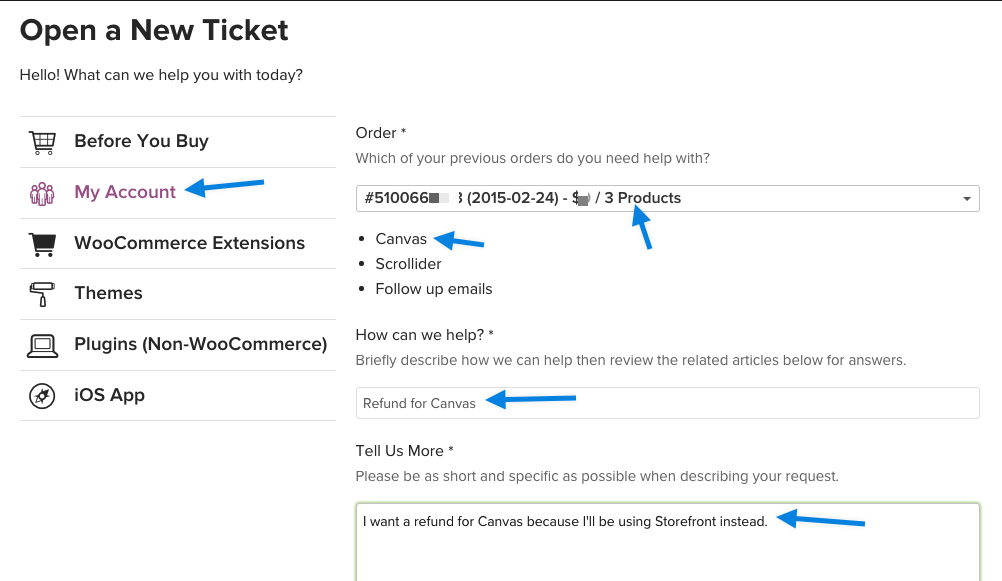1002x581 pixels.
Task: Click the shopping cart outline icon for Before You Buy
Action: point(42,142)
